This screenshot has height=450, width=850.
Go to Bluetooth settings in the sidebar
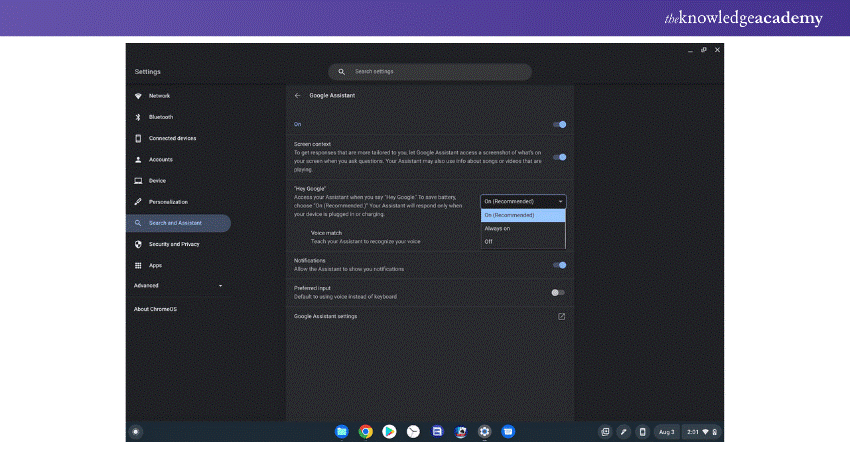coord(161,117)
